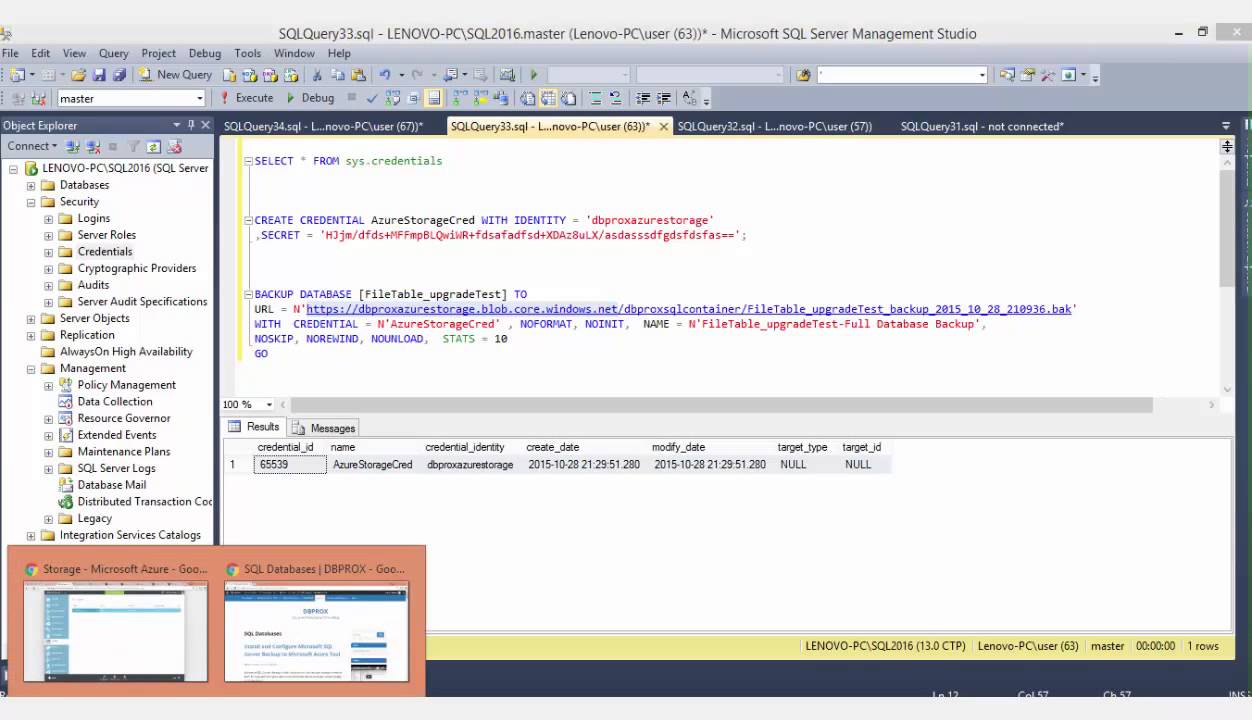This screenshot has height=720, width=1252.
Task: Click the toolbox wrench-and-screwdriver icon
Action: pyautogui.click(x=1048, y=75)
